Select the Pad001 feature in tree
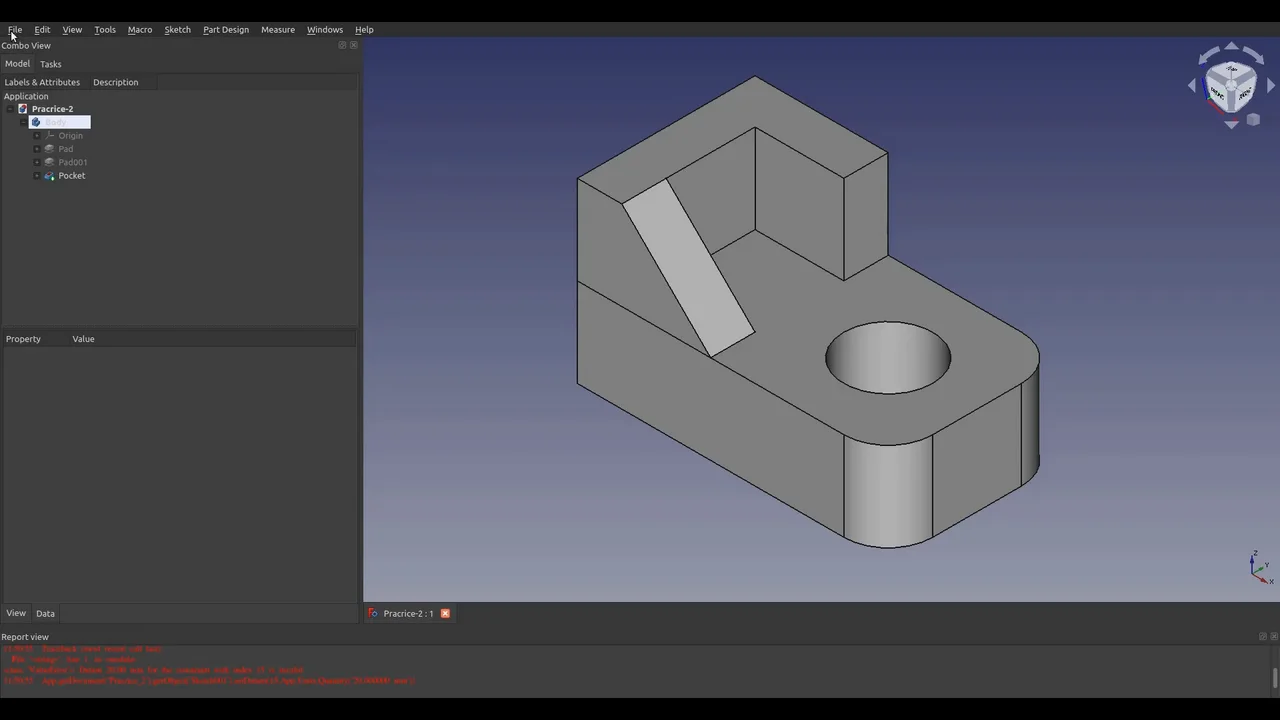Viewport: 1280px width, 720px height. tap(72, 162)
